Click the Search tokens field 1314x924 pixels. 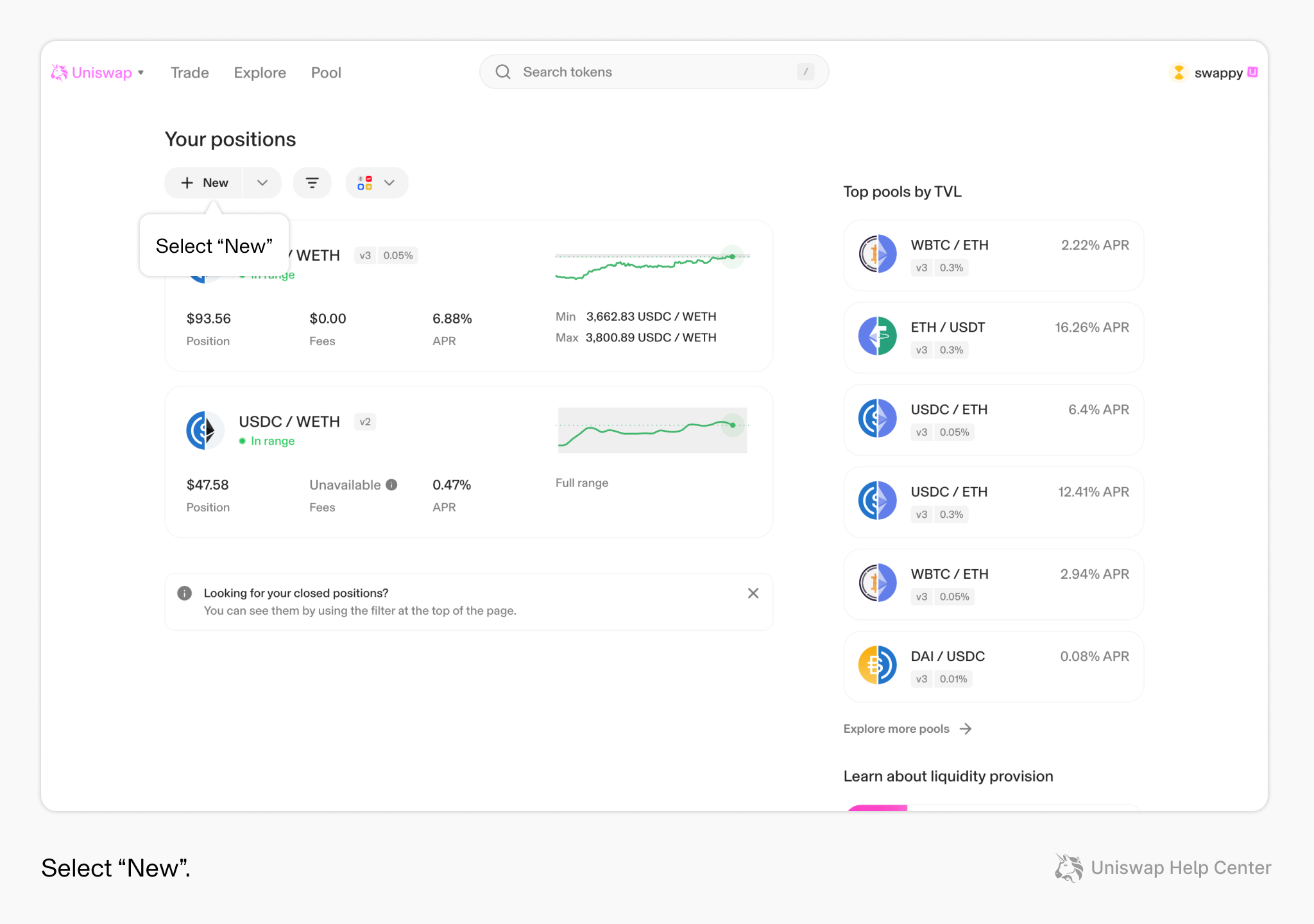pos(654,72)
